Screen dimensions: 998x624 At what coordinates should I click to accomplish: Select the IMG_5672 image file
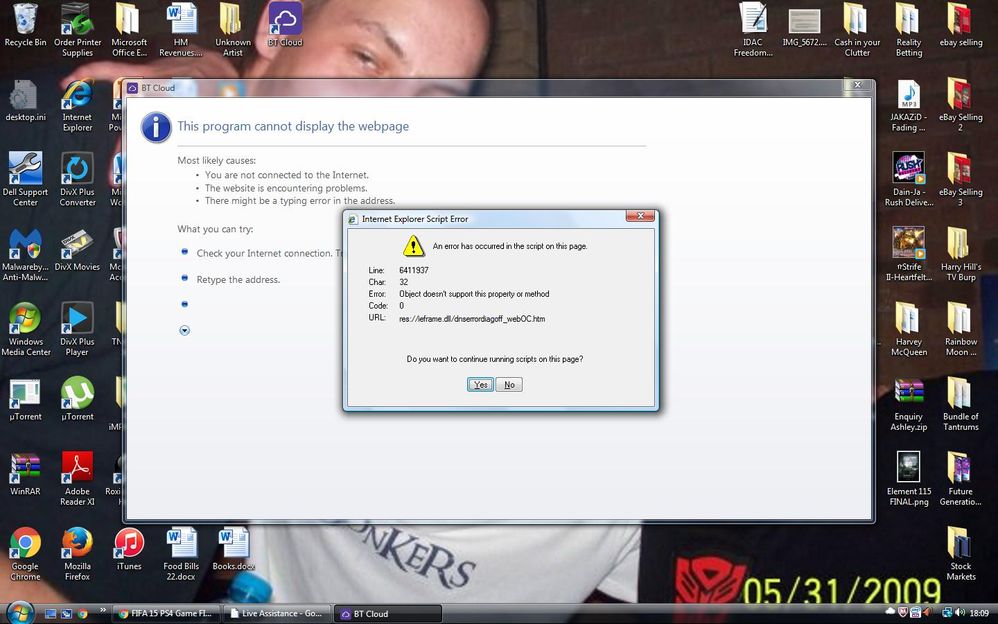coord(805,25)
